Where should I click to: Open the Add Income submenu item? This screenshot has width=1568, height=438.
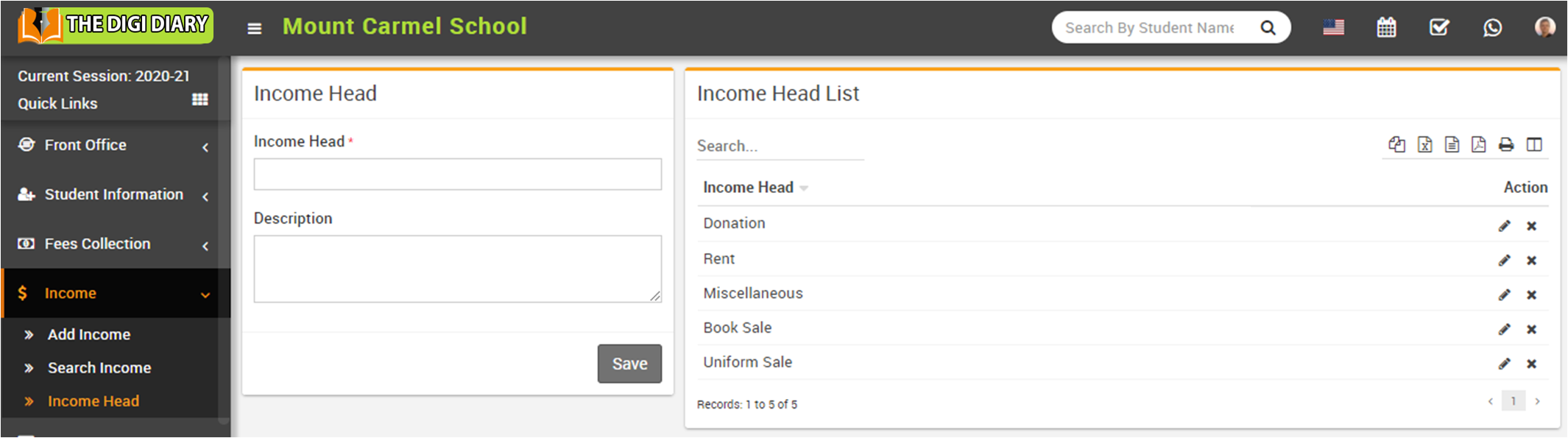(89, 335)
